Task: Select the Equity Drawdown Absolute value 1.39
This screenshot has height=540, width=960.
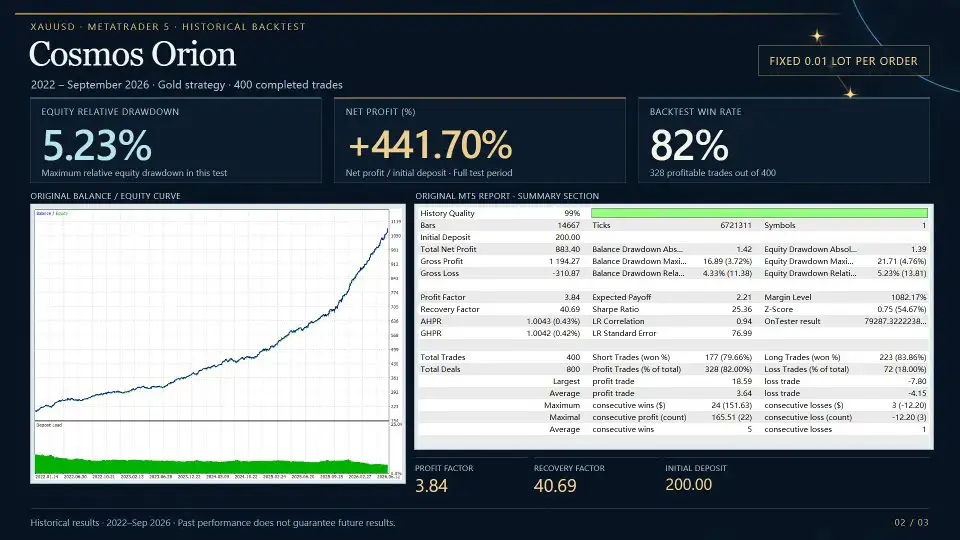Action: point(918,249)
